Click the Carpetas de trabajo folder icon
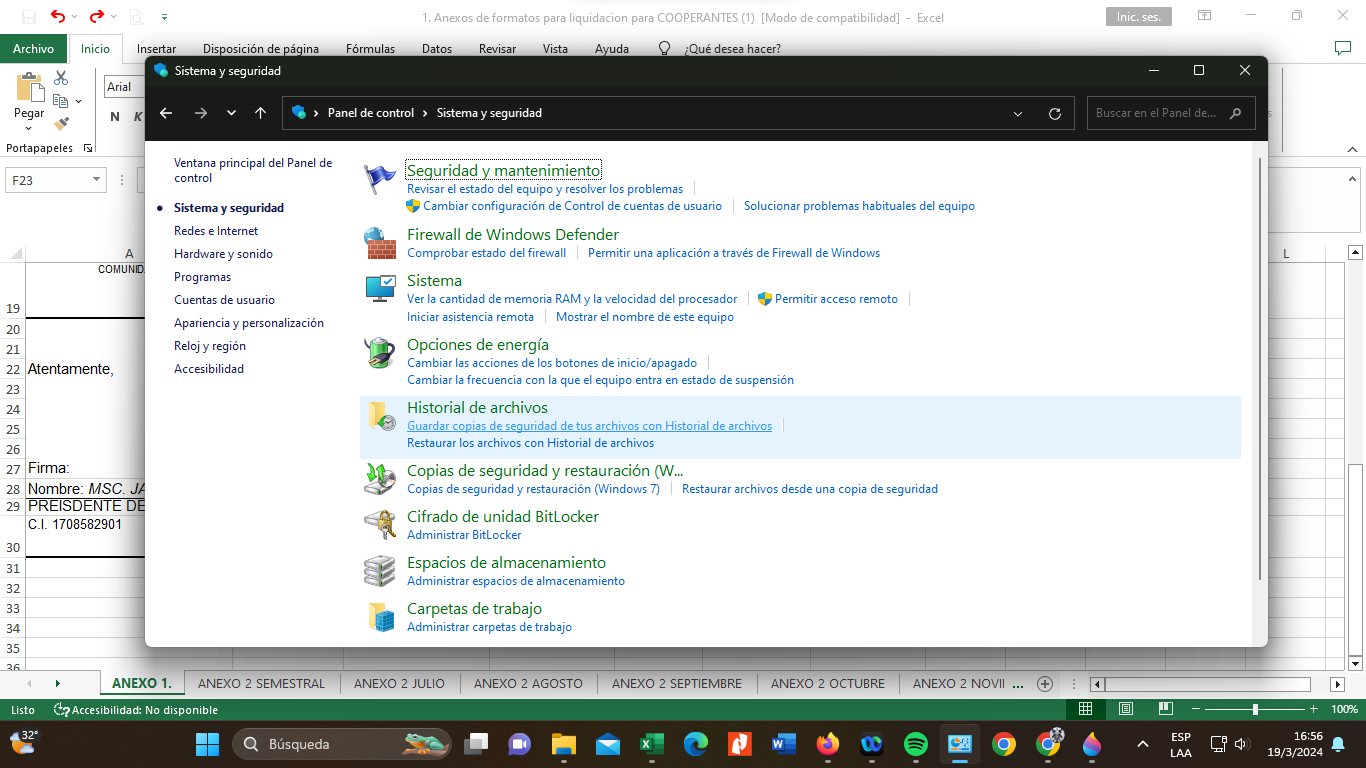Image resolution: width=1366 pixels, height=768 pixels. pyautogui.click(x=380, y=617)
